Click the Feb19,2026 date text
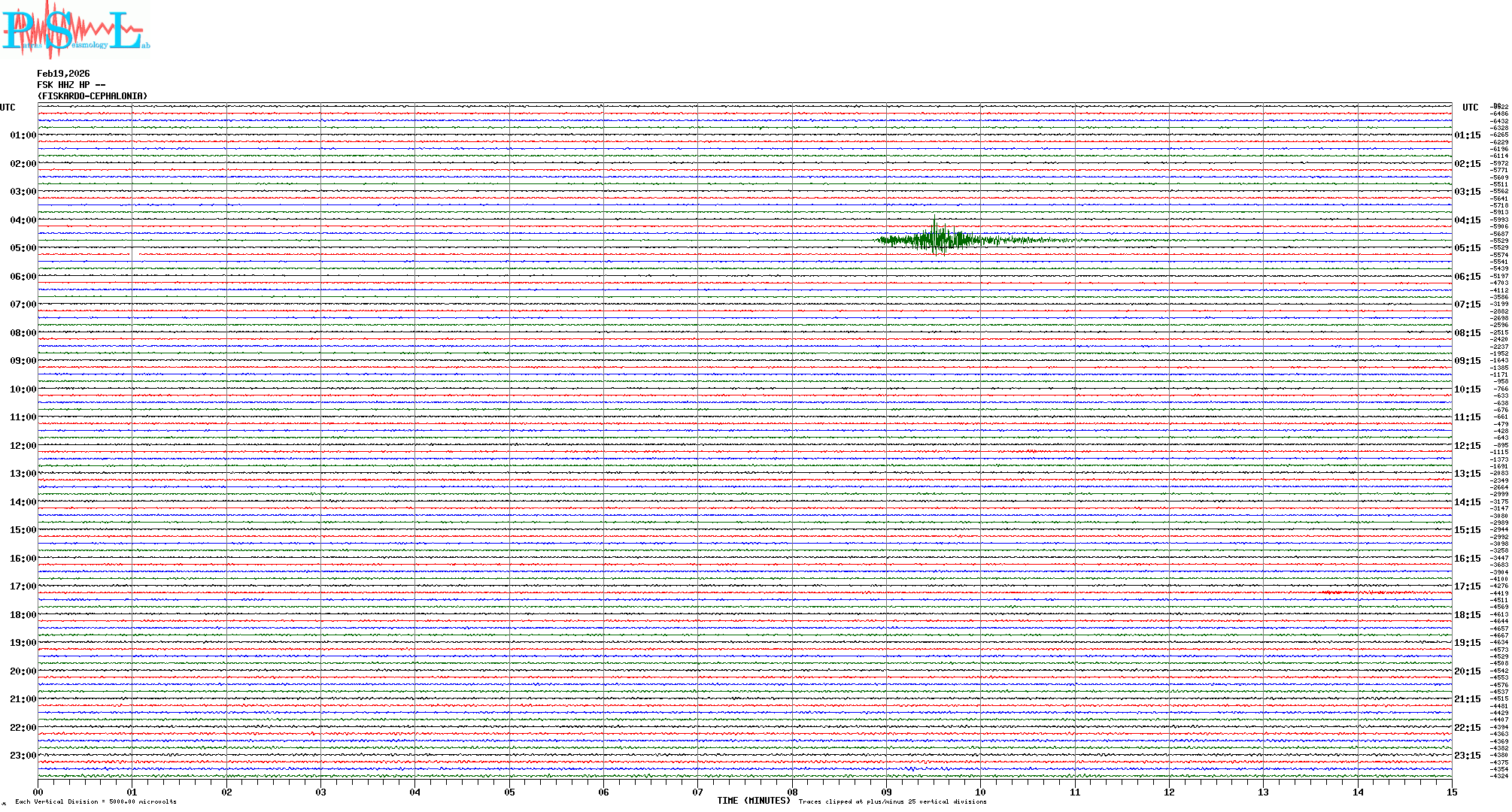This screenshot has height=812, width=1512. point(63,74)
